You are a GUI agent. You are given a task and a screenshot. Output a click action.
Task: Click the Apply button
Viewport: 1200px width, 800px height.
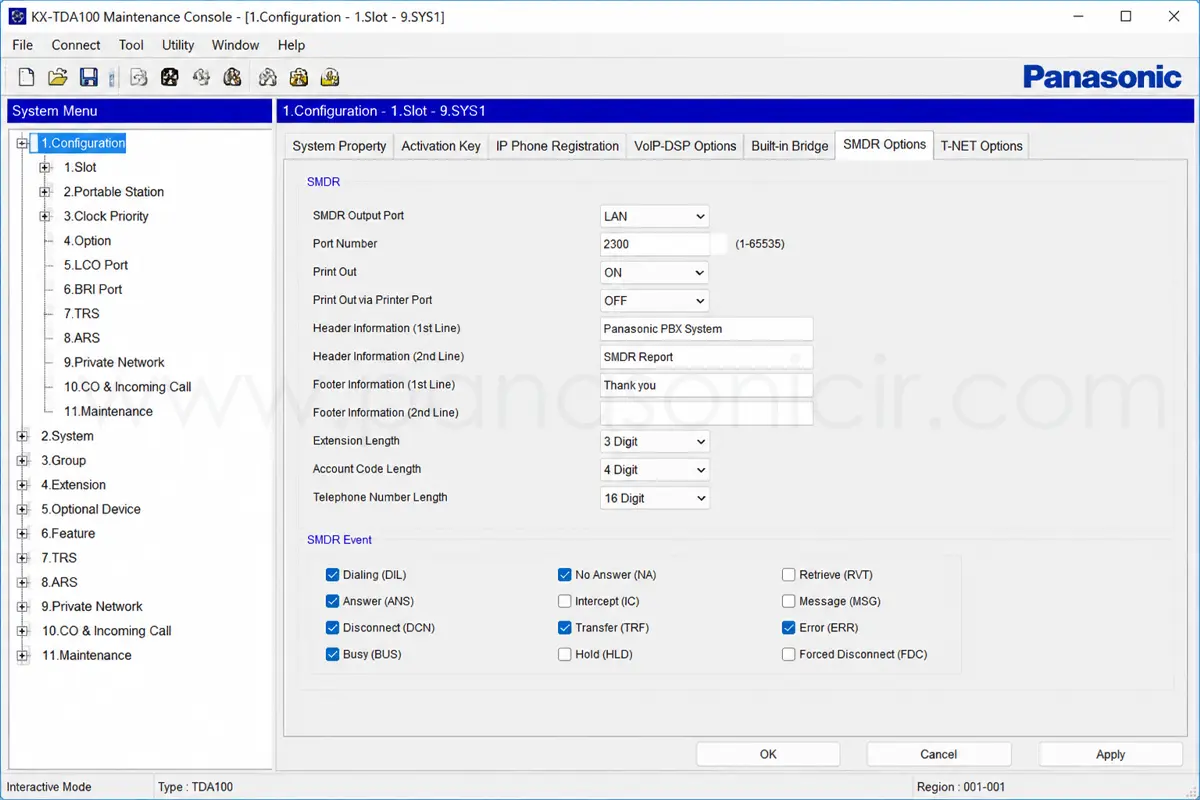(1111, 754)
